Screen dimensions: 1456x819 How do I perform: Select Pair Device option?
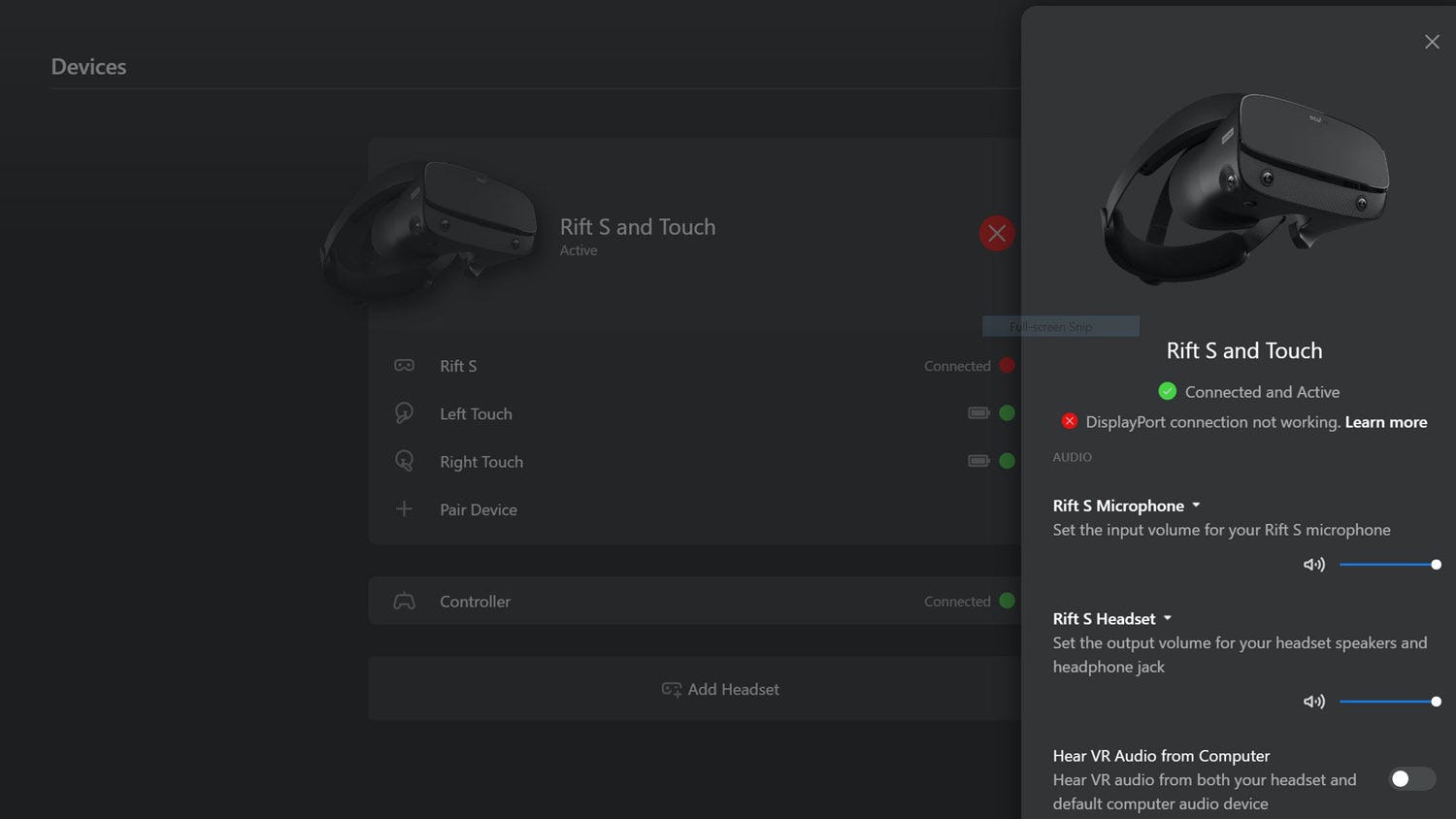[479, 509]
